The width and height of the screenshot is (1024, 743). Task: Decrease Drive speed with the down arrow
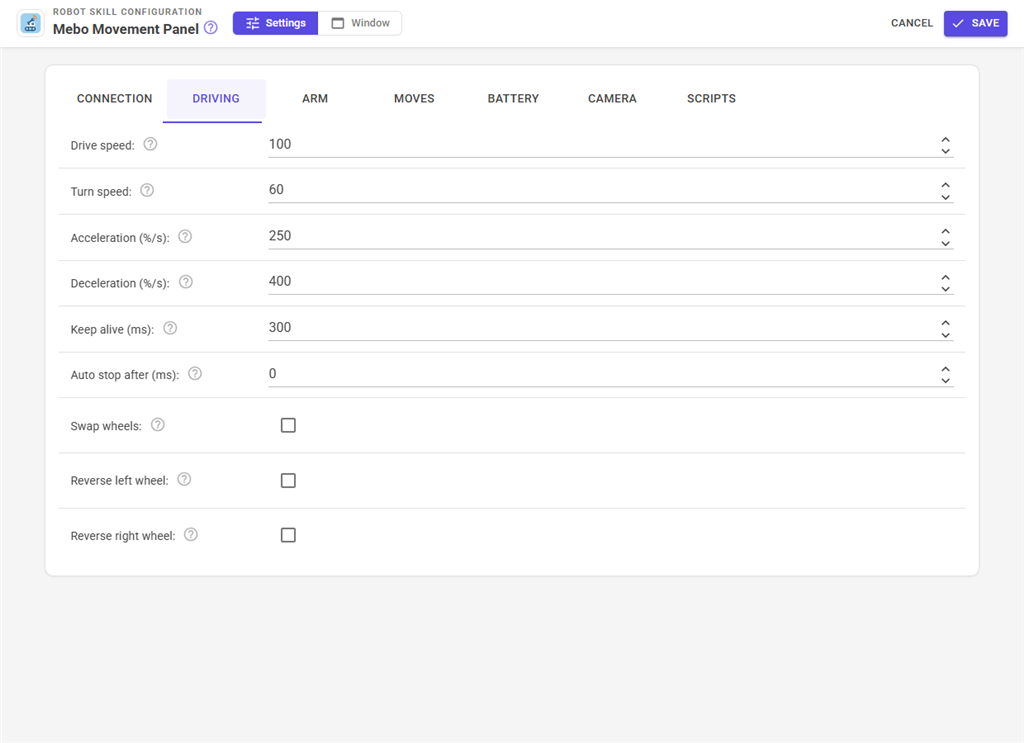945,151
